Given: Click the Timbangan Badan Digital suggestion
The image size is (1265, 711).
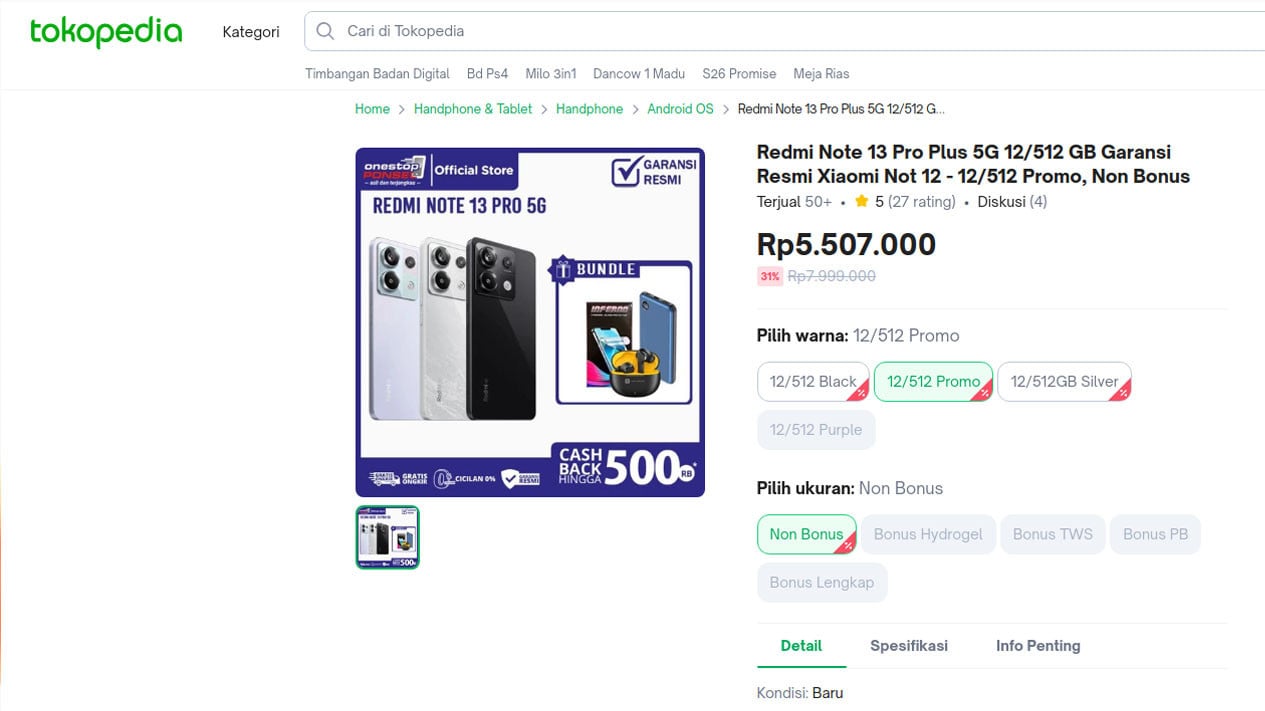Looking at the screenshot, I should (377, 74).
